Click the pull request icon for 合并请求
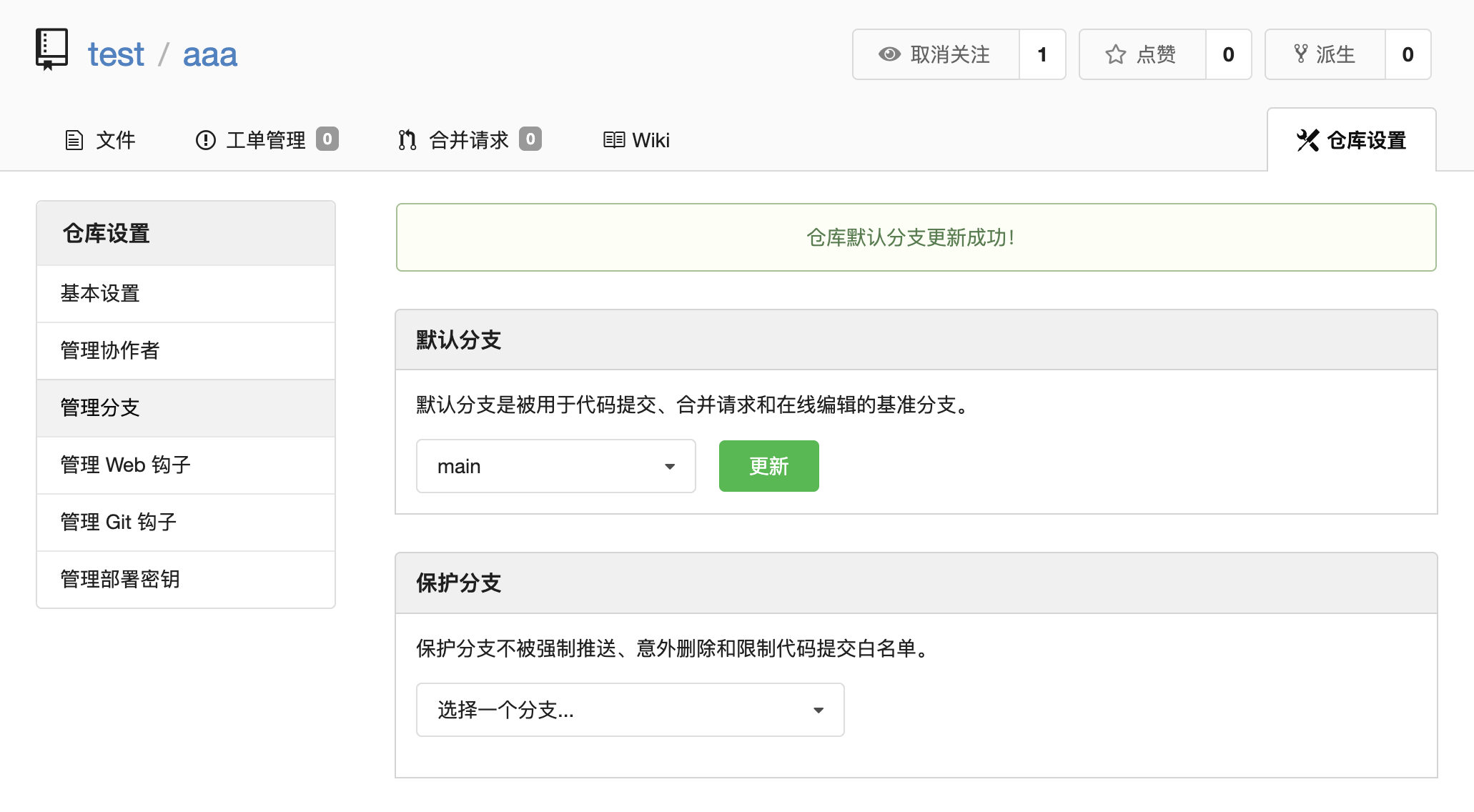1474x812 pixels. (407, 140)
